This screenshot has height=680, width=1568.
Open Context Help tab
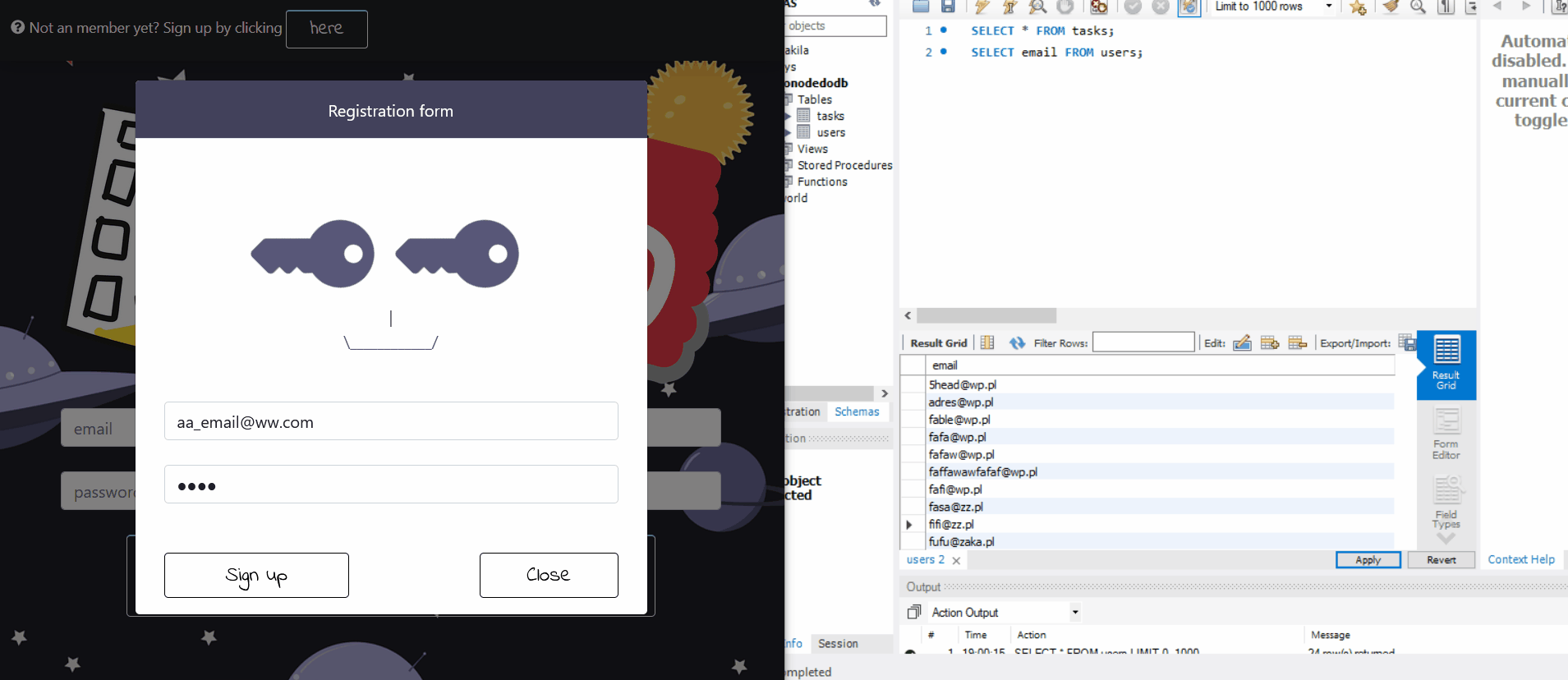[x=1521, y=559]
